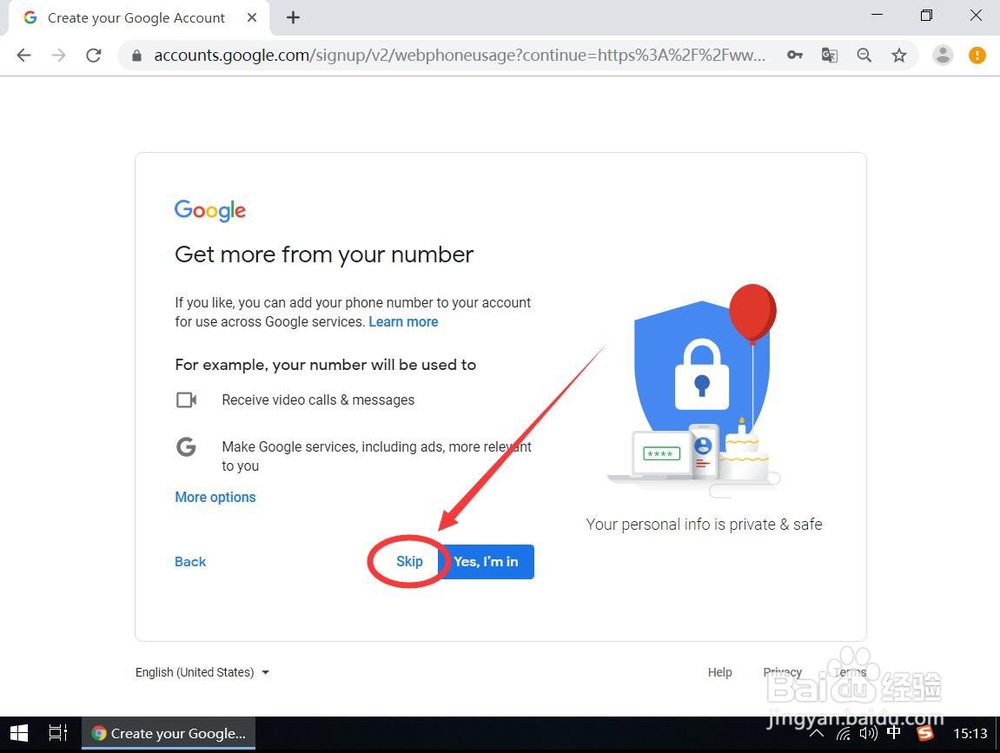
Task: Bookmark this page with star icon
Action: tap(899, 55)
